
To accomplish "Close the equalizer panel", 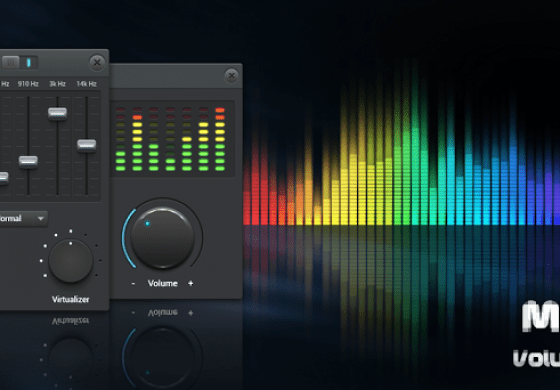I will coord(97,63).
